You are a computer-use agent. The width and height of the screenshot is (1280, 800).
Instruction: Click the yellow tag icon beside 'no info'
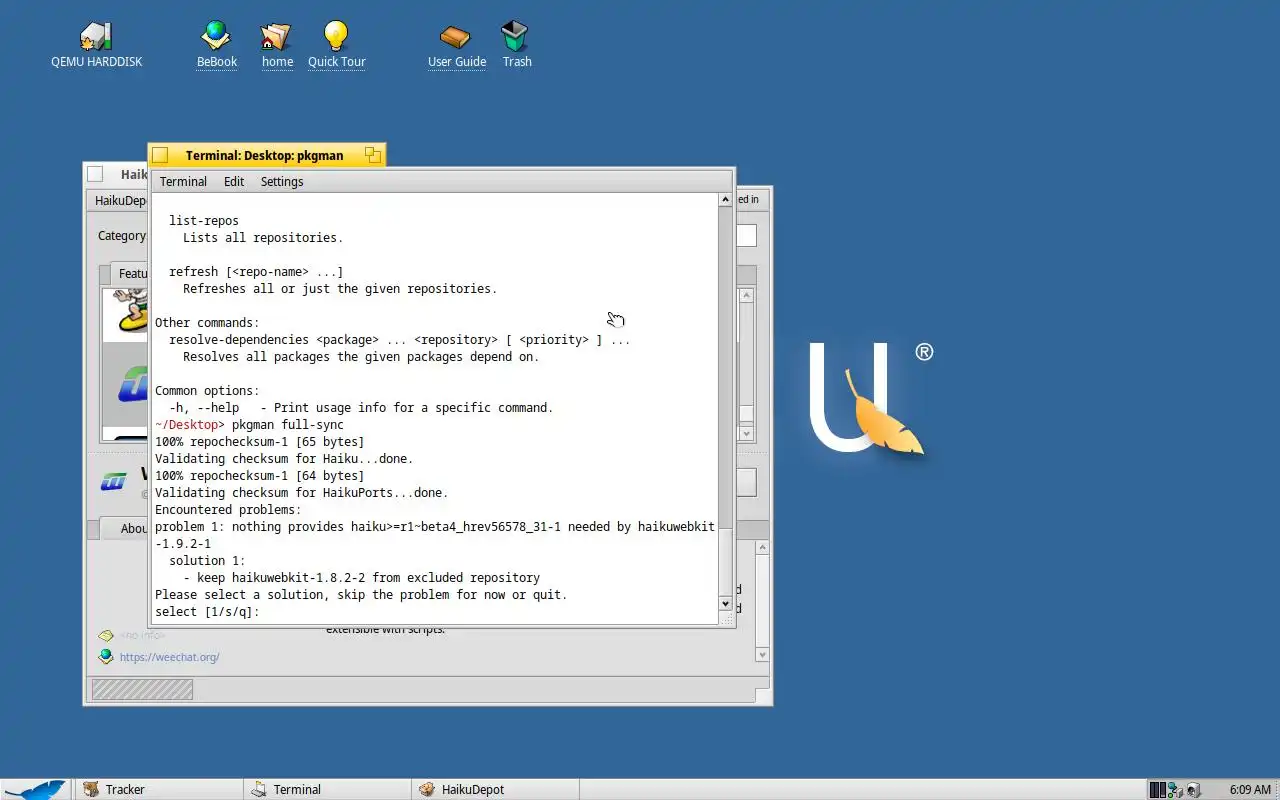coord(105,636)
